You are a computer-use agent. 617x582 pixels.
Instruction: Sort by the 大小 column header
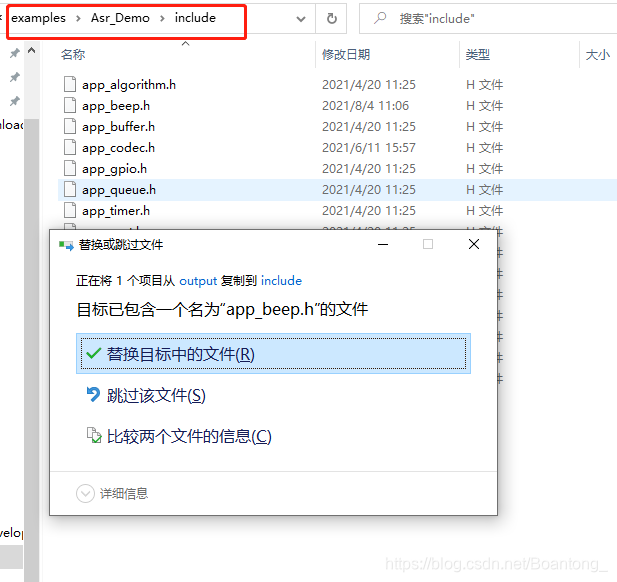pyautogui.click(x=597, y=54)
